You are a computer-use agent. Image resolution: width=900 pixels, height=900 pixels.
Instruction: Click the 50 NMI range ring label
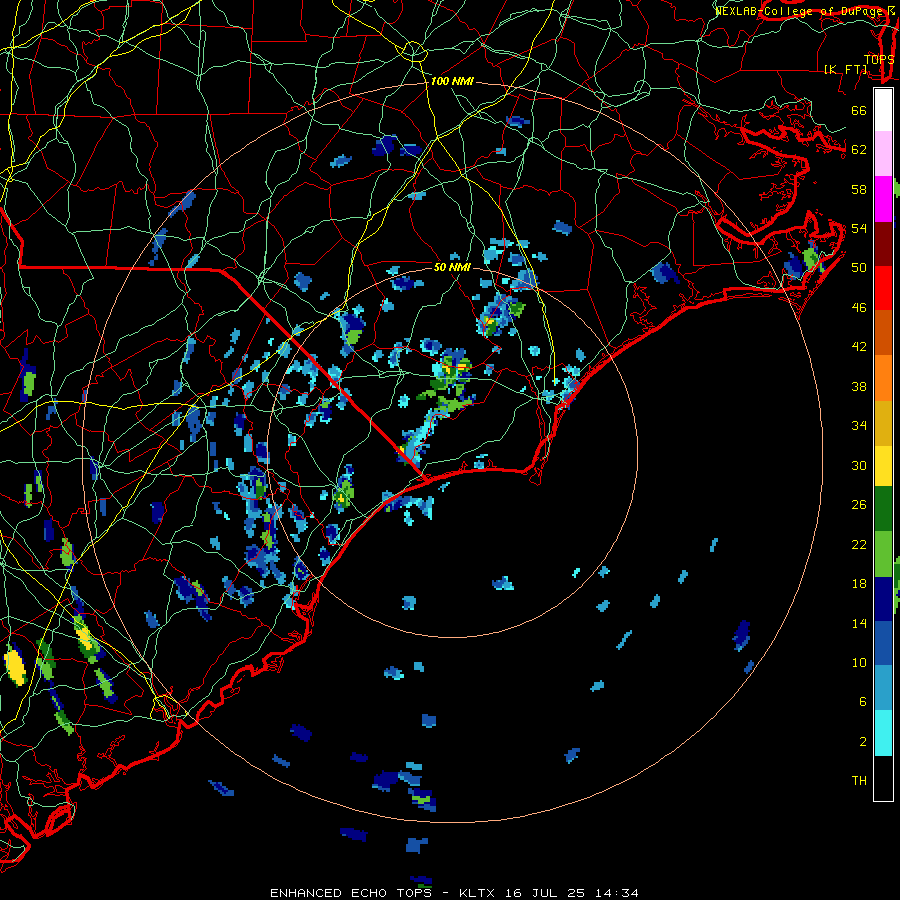pyautogui.click(x=452, y=267)
